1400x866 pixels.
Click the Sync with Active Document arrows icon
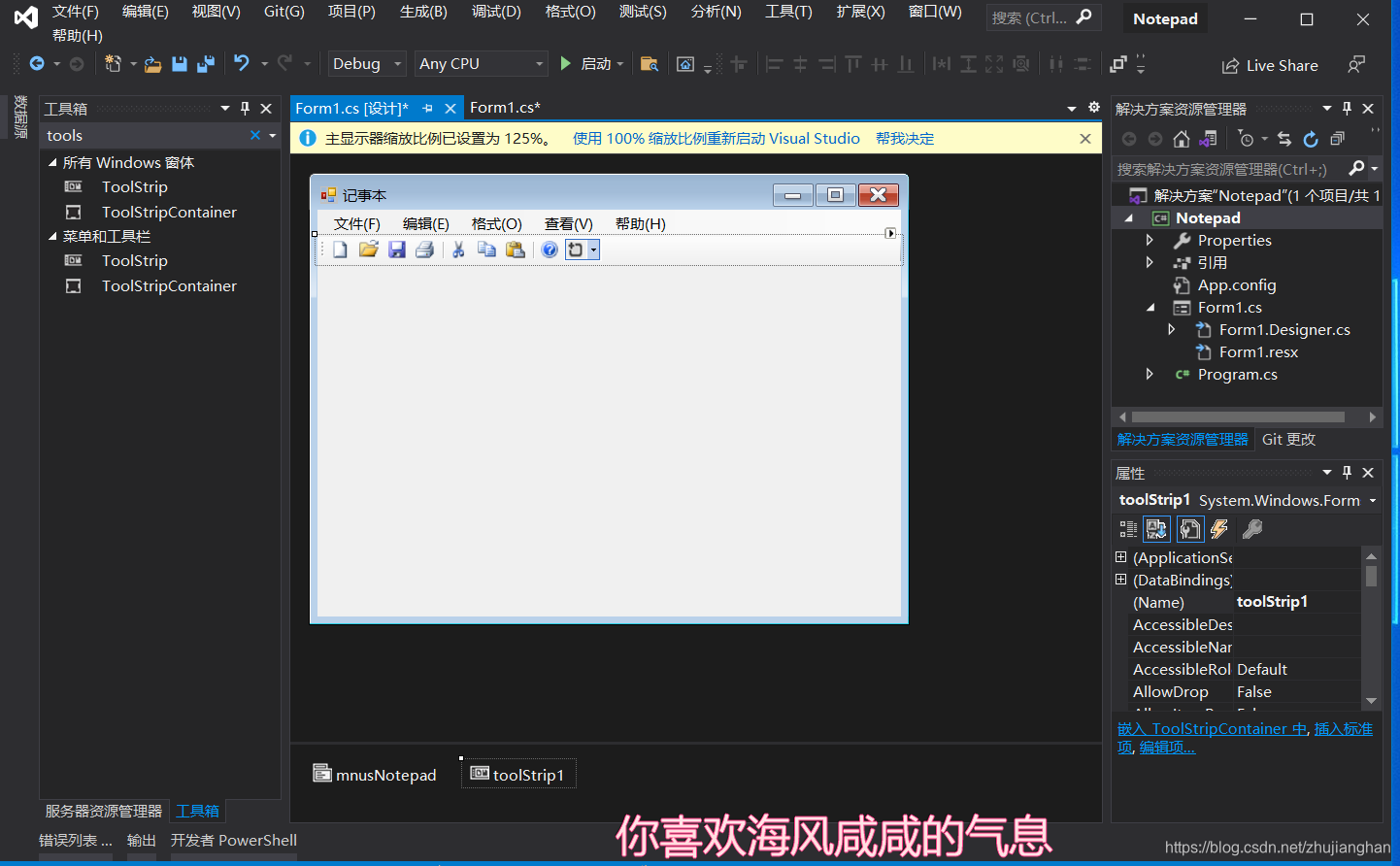(1284, 139)
